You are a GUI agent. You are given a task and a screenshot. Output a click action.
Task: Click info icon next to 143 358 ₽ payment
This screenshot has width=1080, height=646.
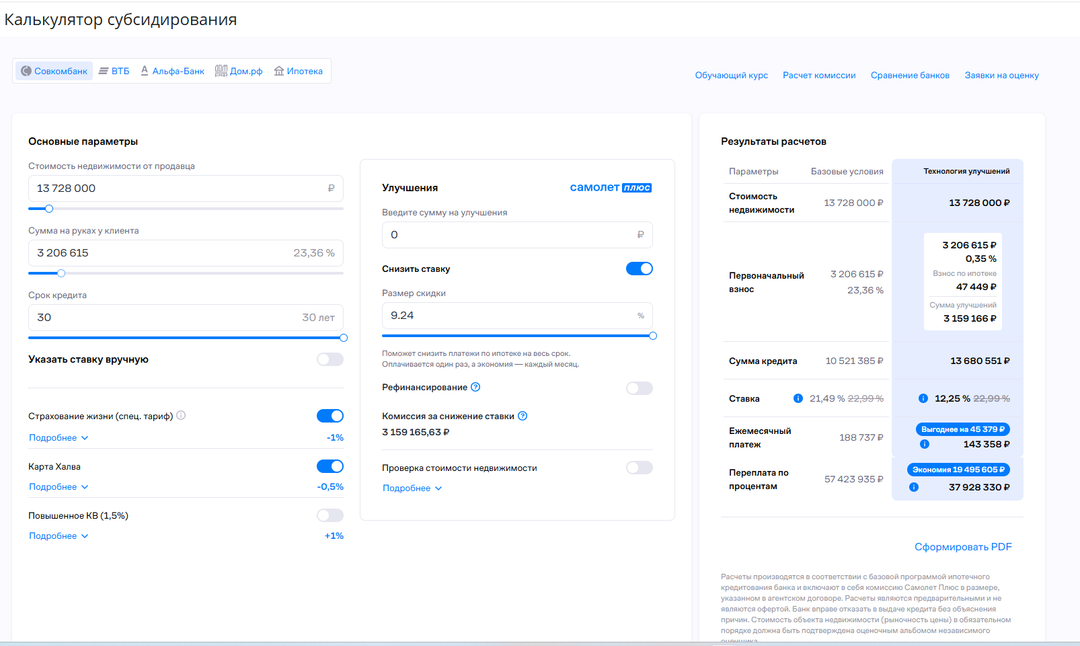coord(924,444)
